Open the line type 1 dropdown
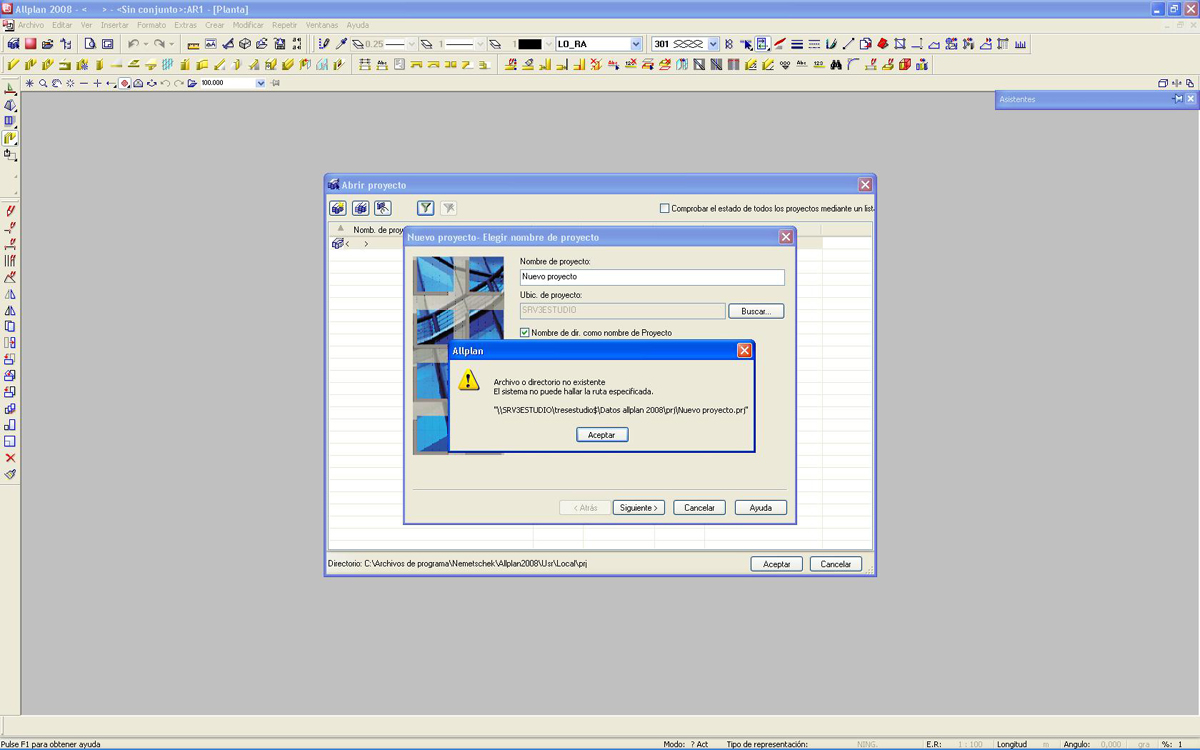This screenshot has height=750, width=1200. tap(480, 44)
